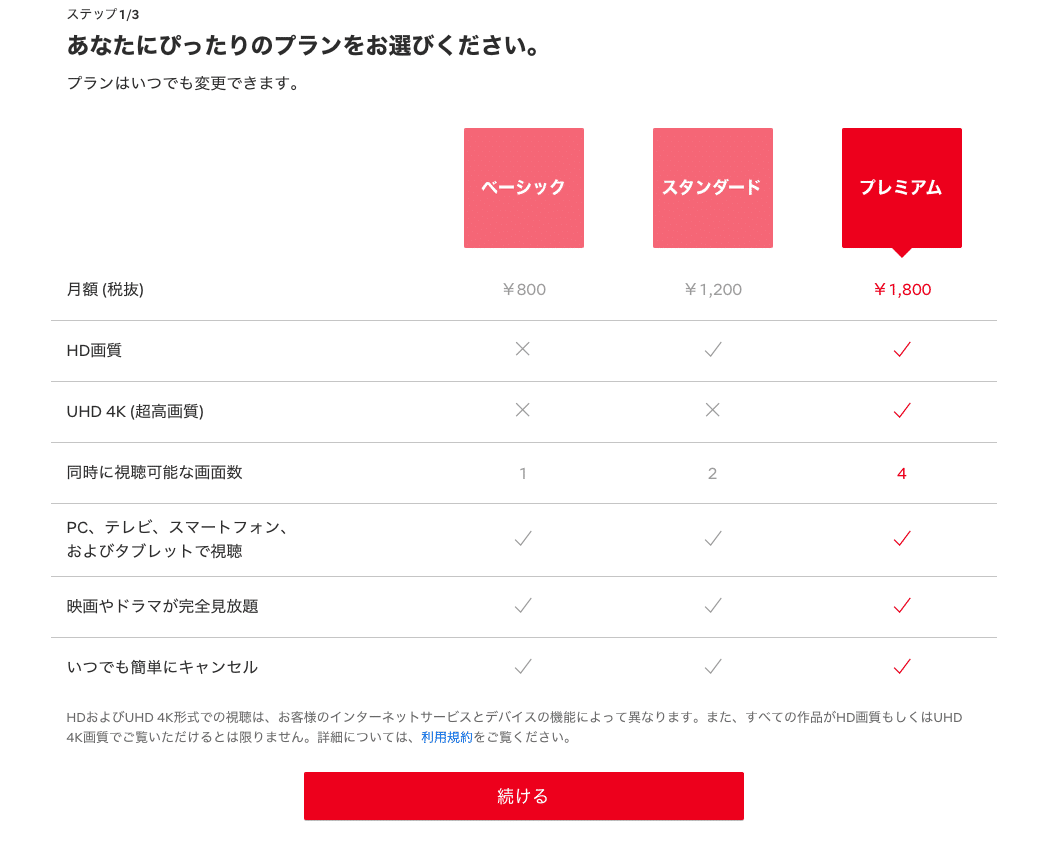Screen dimensions: 1046x868
Task: Select the ベーシック plan tile
Action: coord(524,187)
